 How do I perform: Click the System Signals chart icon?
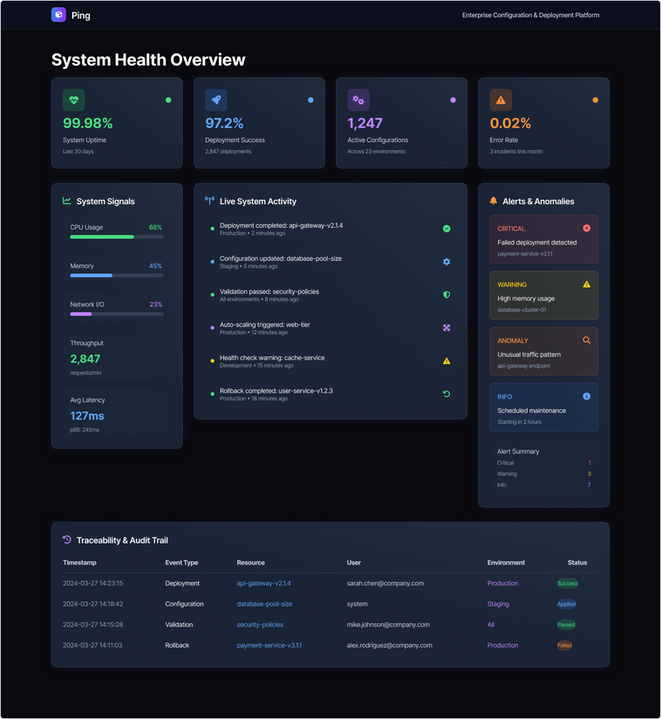(67, 201)
